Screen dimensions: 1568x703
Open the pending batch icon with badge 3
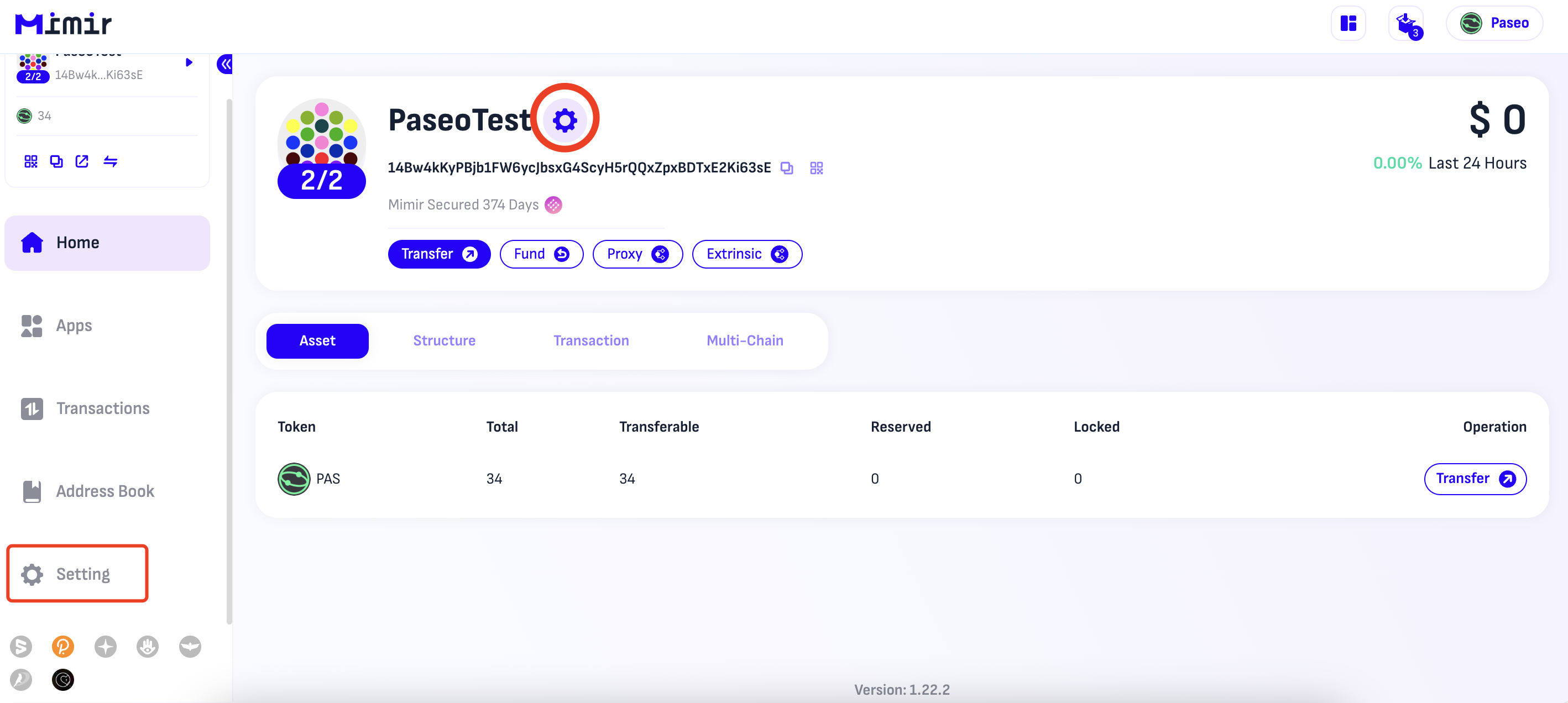pyautogui.click(x=1405, y=24)
